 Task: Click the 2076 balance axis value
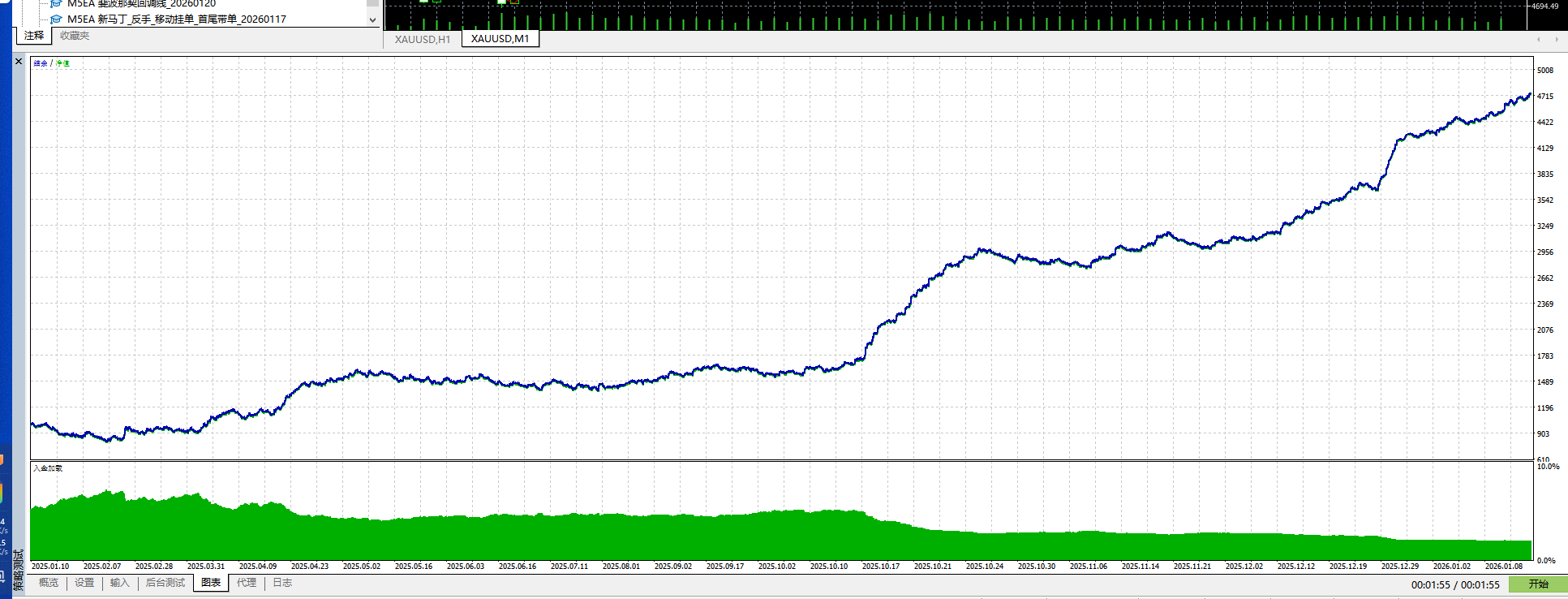tap(1545, 330)
